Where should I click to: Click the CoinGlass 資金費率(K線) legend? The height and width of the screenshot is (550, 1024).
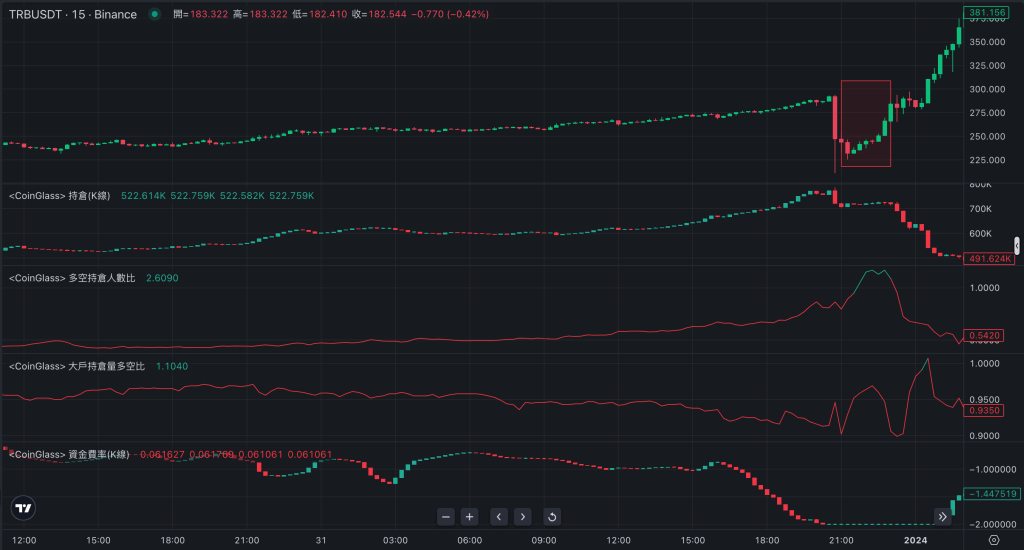(69, 455)
